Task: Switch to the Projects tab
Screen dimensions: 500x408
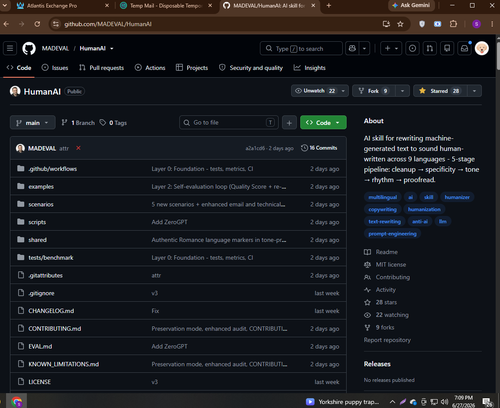Action: coord(192,68)
